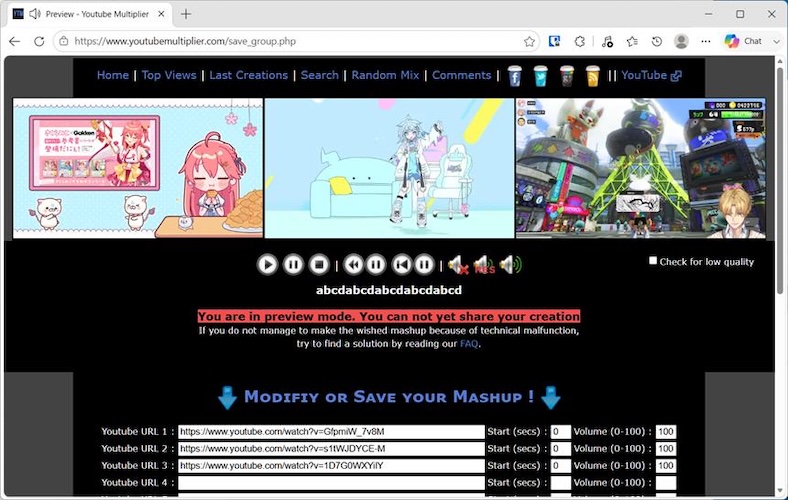Click the pastel blue anime girl video
Image resolution: width=788 pixels, height=500 pixels.
pyautogui.click(x=389, y=168)
